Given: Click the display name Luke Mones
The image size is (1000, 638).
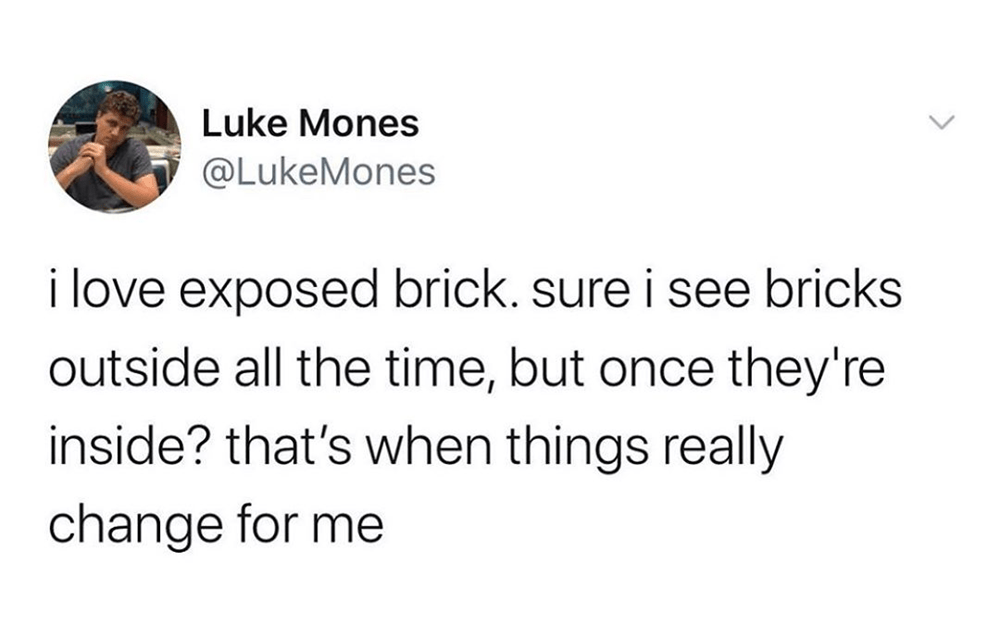Looking at the screenshot, I should point(310,124).
